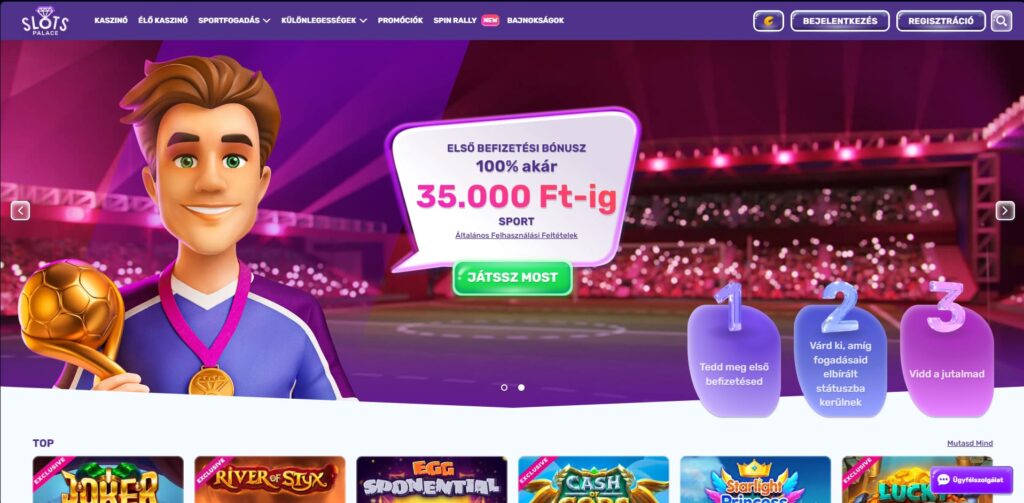Click the green Játssz Most button
Viewport: 1024px width, 503px height.
pyautogui.click(x=513, y=278)
